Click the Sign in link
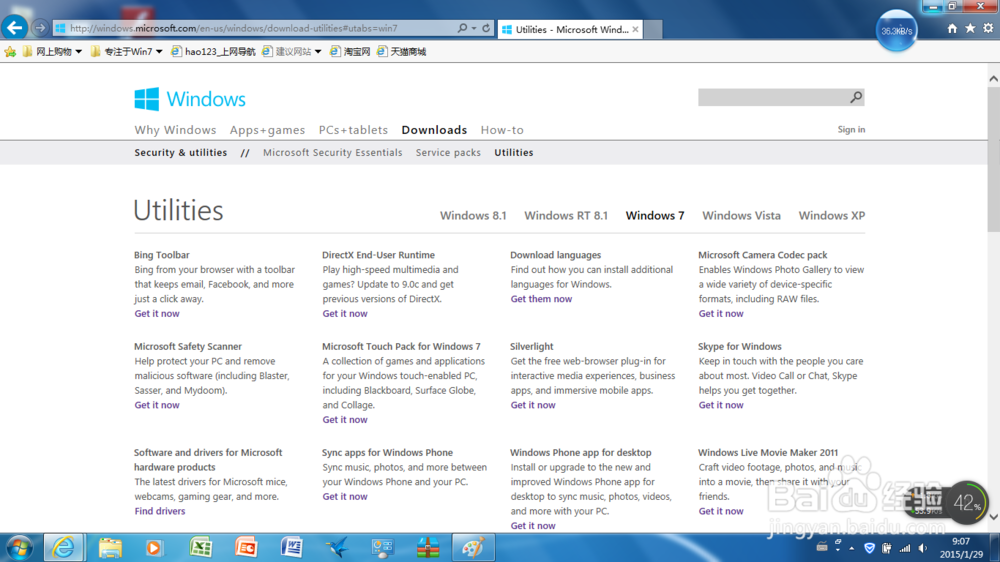Screen dimensions: 1000x562 pyautogui.click(x=851, y=129)
